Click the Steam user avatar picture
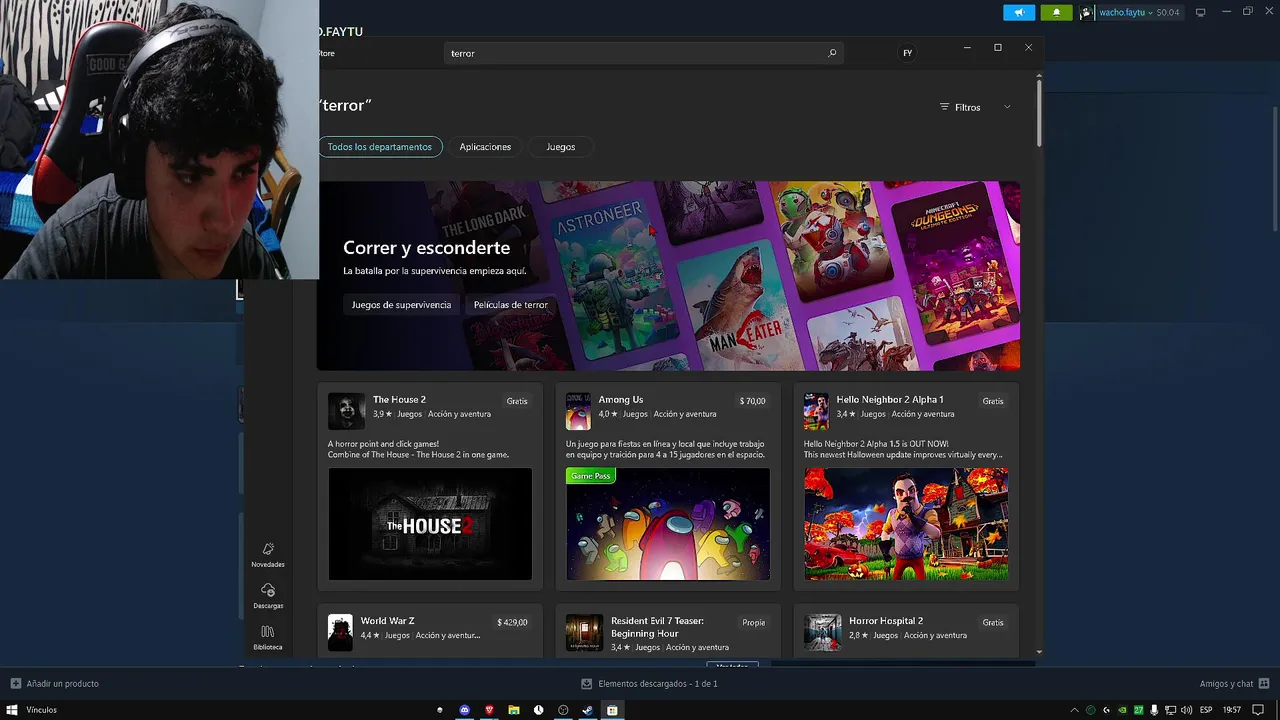The image size is (1280, 720). 1086,12
